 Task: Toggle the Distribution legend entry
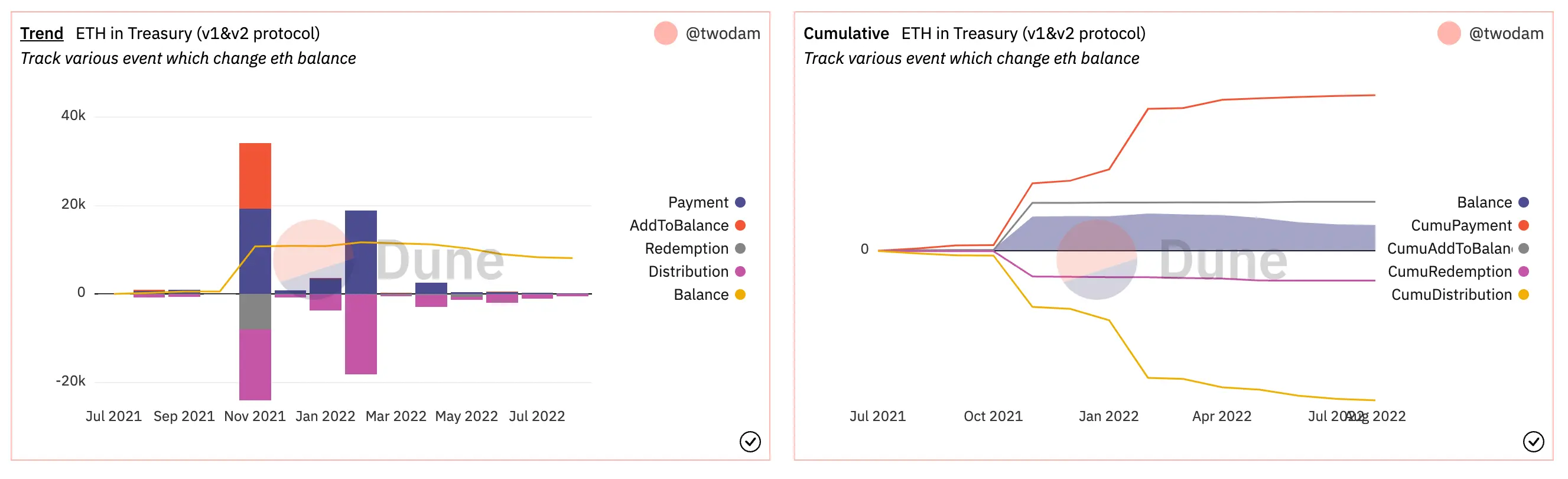click(x=696, y=272)
